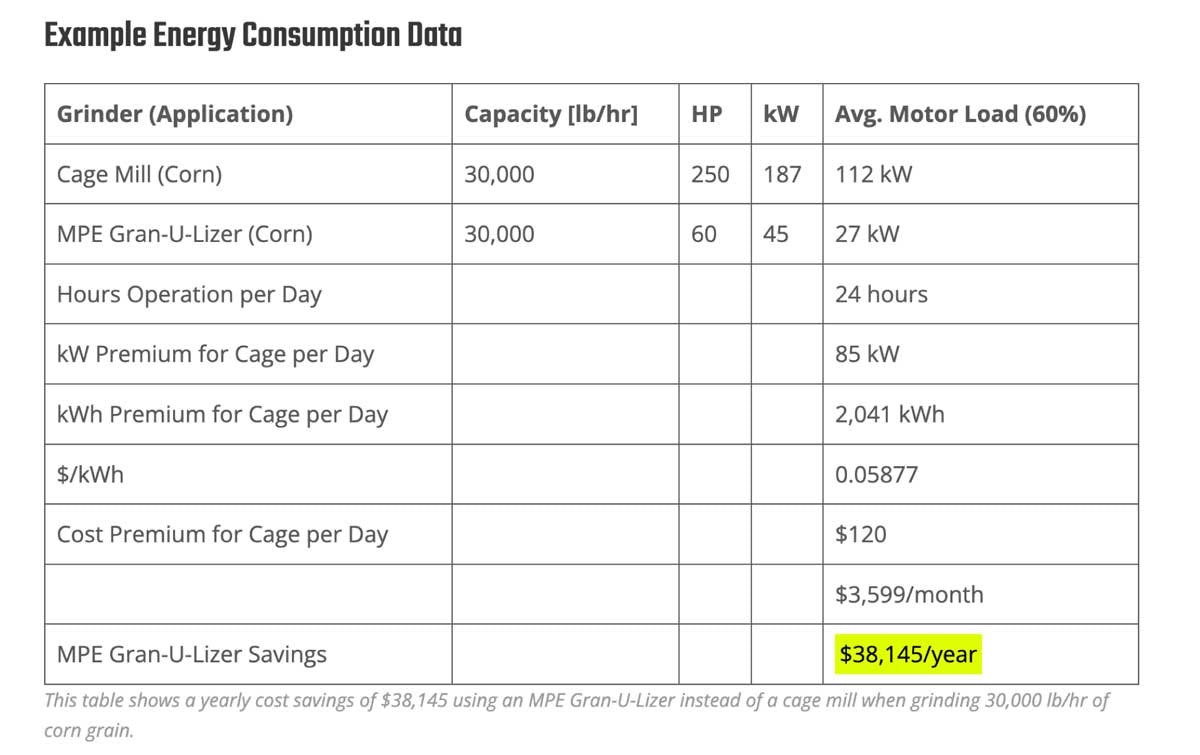Click the highlighted "$38,145/year" savings value
Viewport: 1200px width, 755px height.
(x=908, y=655)
